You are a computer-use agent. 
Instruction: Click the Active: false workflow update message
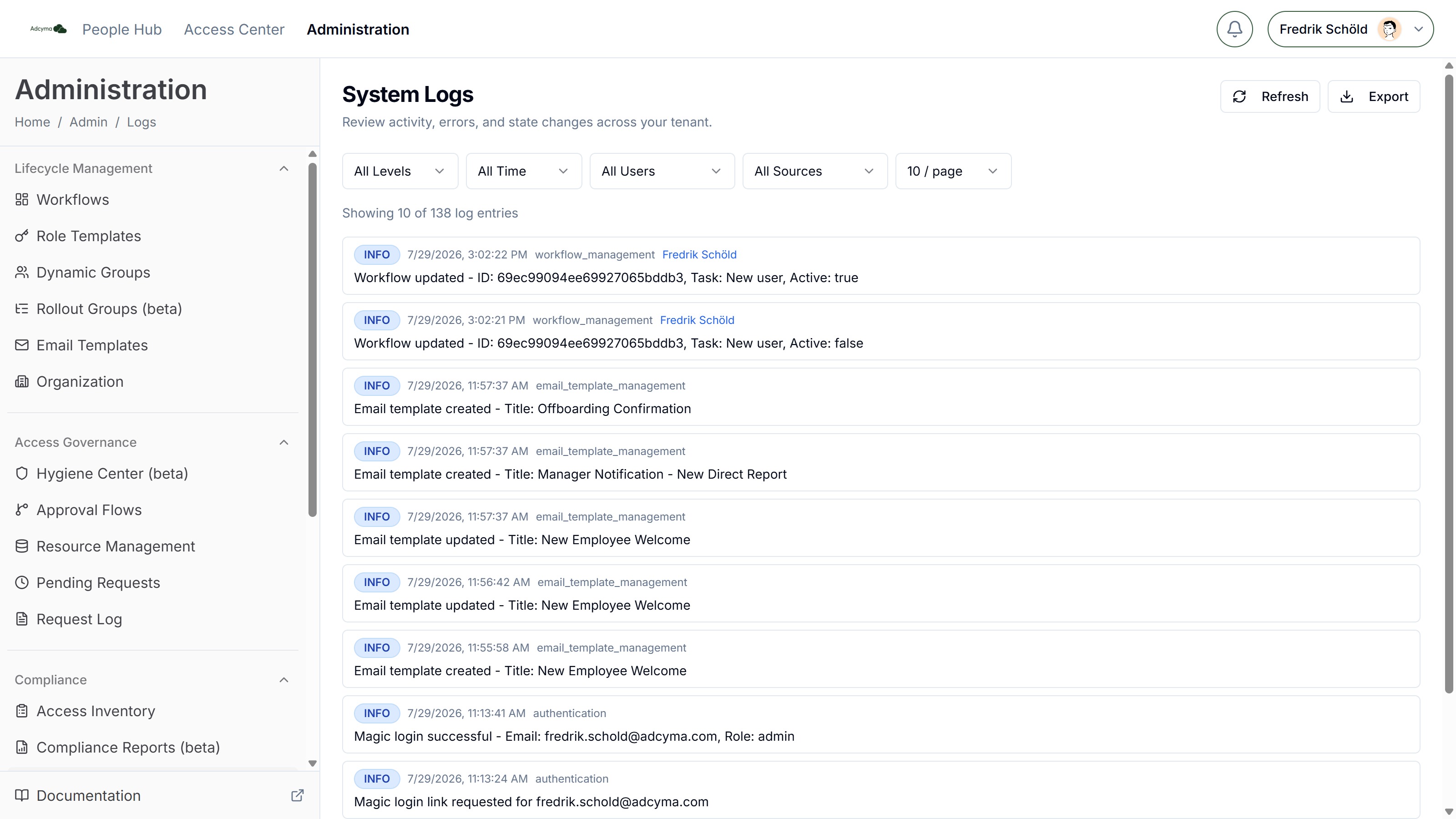[609, 343]
